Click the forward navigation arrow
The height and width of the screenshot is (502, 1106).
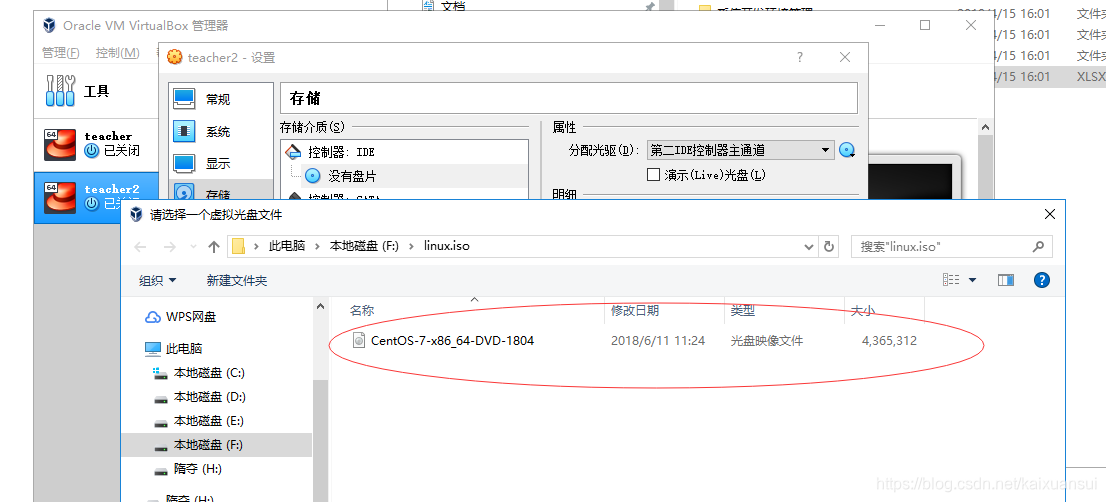pyautogui.click(x=169, y=247)
